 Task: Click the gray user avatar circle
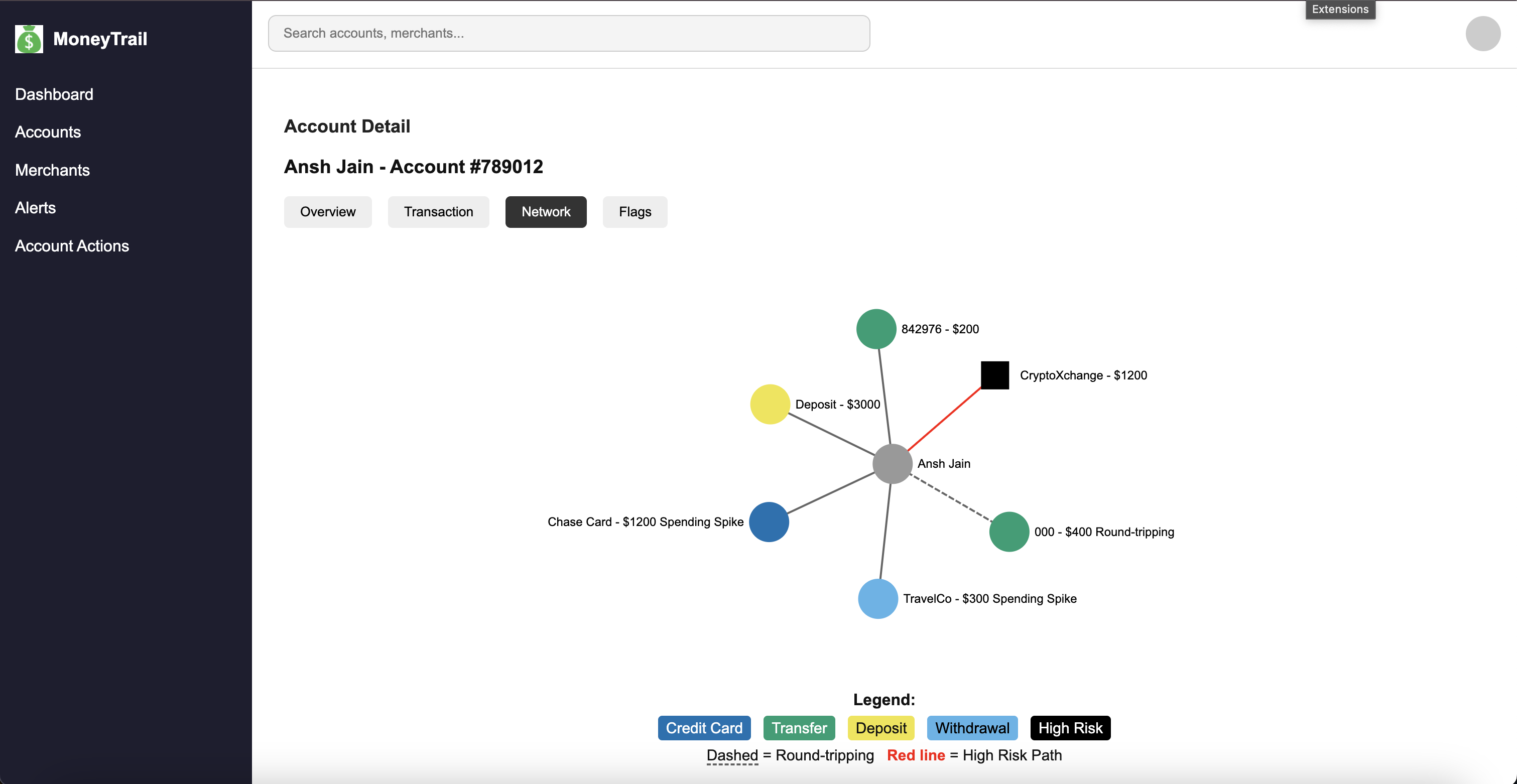(x=1482, y=34)
